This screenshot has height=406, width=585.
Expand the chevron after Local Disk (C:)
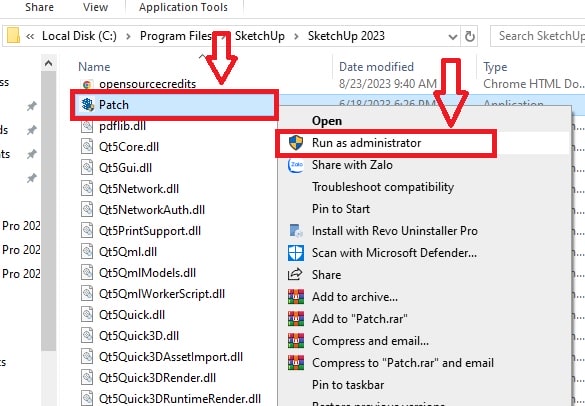click(x=128, y=37)
